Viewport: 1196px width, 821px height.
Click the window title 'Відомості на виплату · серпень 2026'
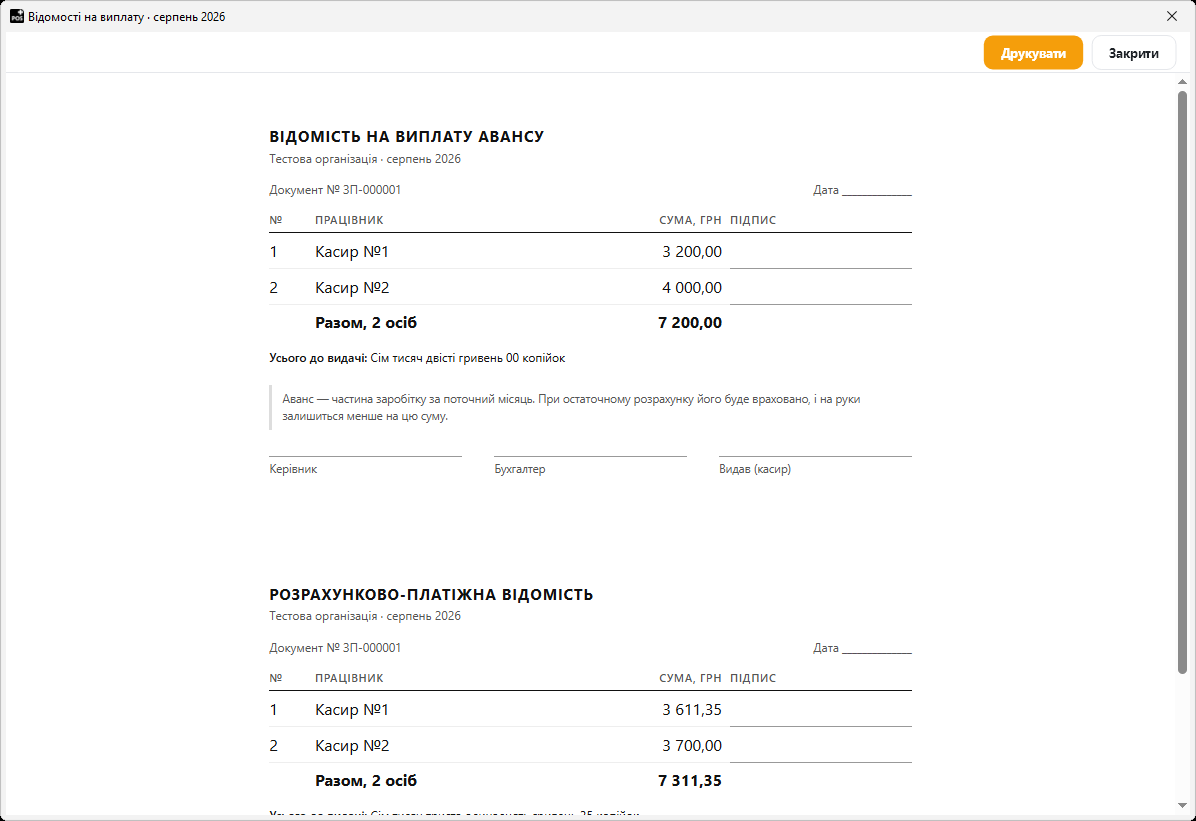[127, 17]
